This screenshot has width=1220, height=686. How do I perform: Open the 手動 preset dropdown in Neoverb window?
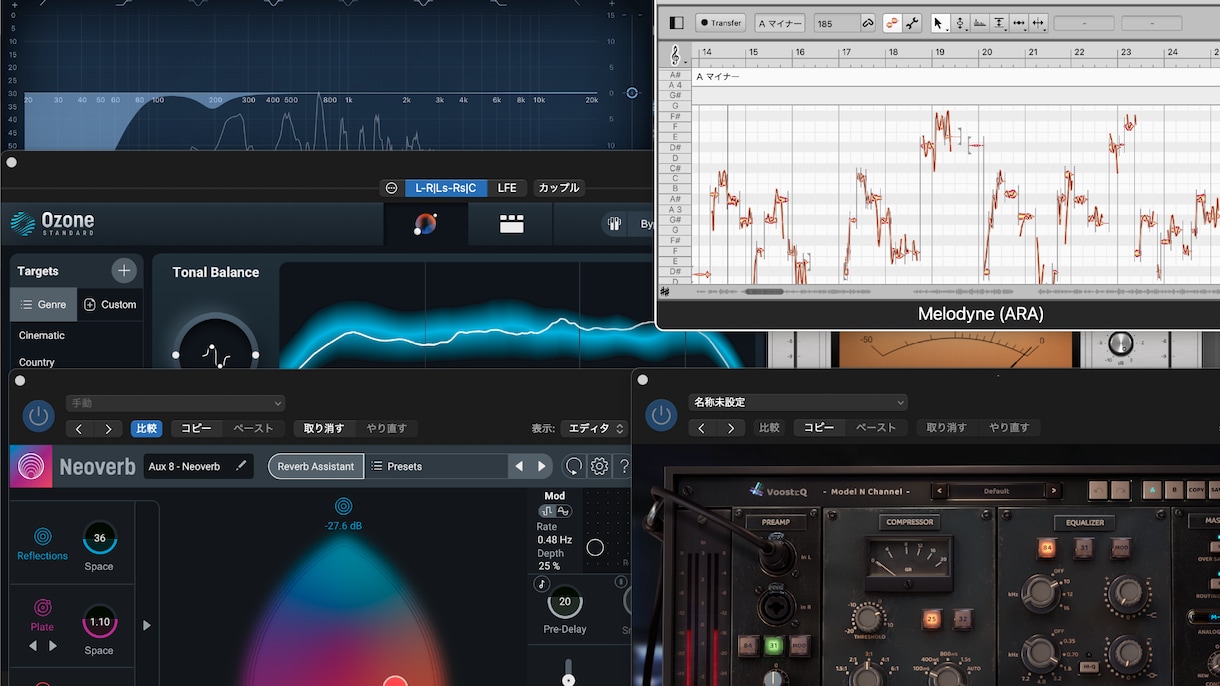(176, 403)
